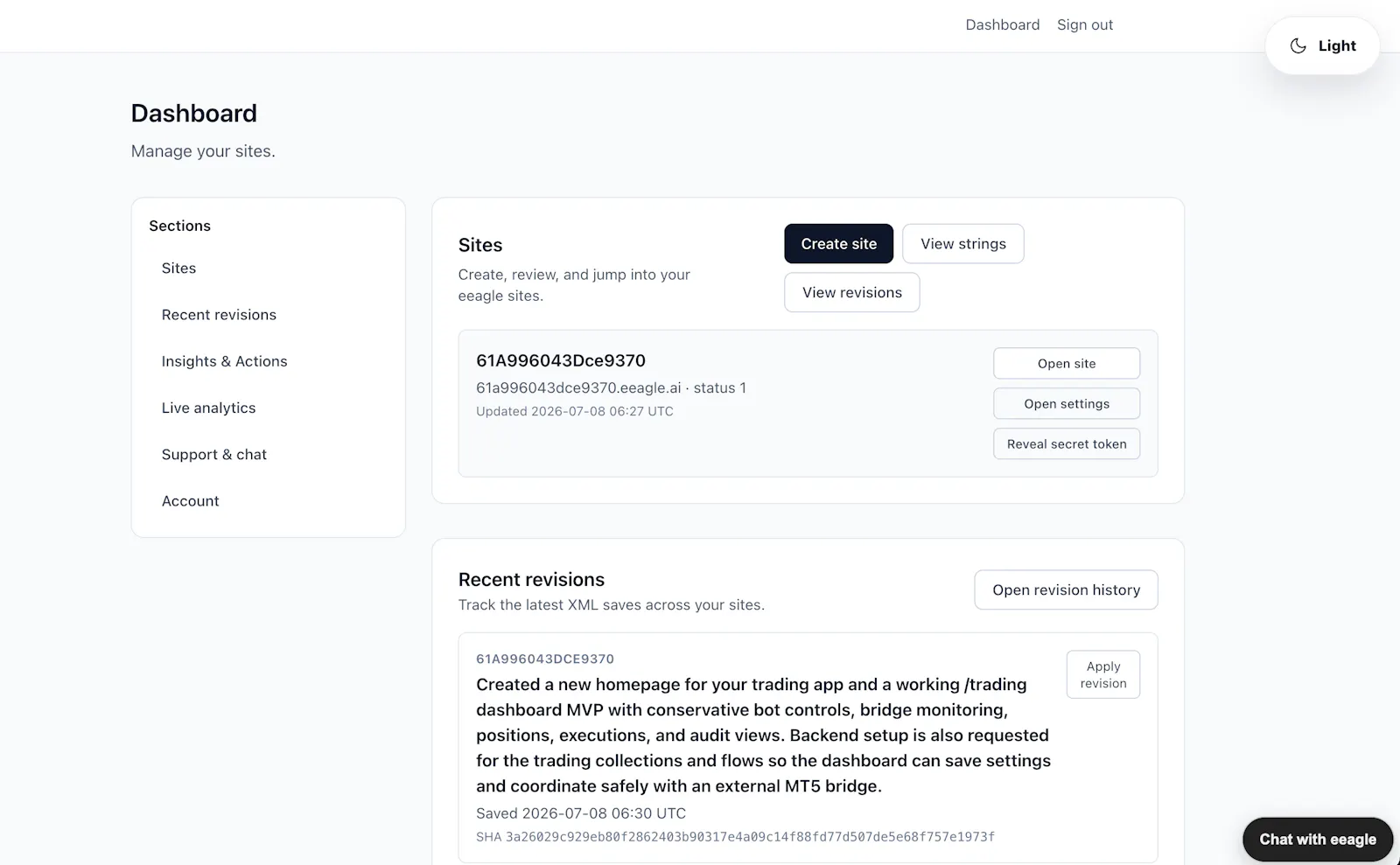Viewport: 1400px width, 865px height.
Task: Select Sites in the Sections sidebar
Action: (178, 268)
